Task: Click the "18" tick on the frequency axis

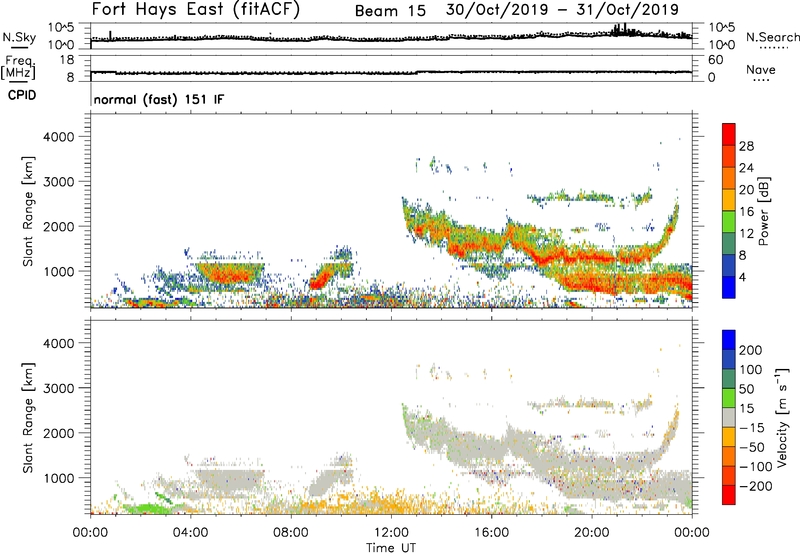Action: 67,60
